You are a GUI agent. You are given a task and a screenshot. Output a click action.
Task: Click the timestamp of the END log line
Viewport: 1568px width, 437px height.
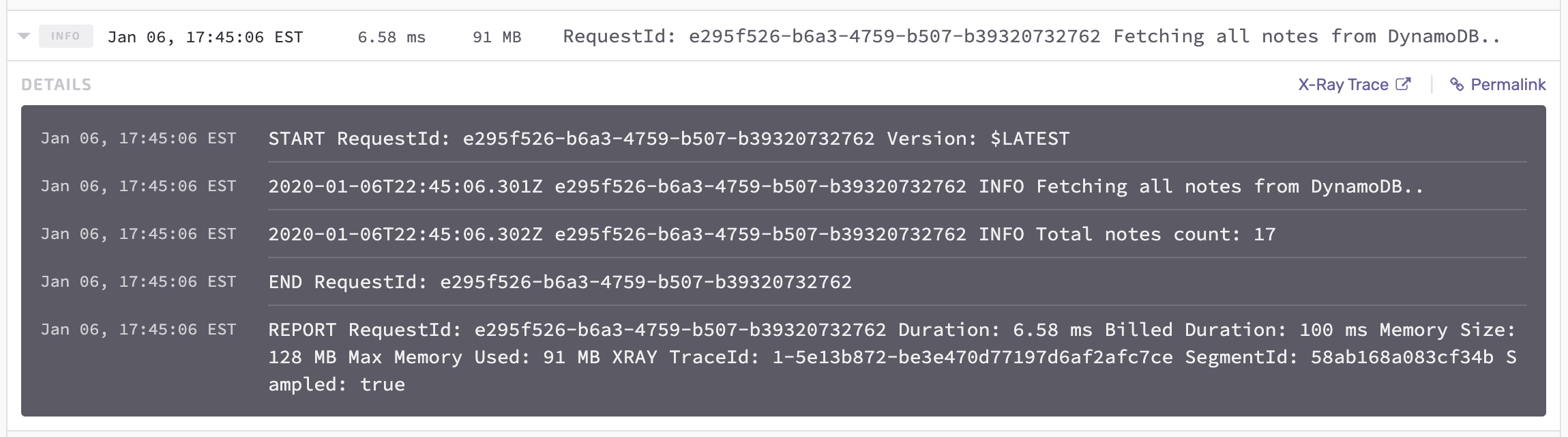pos(138,282)
